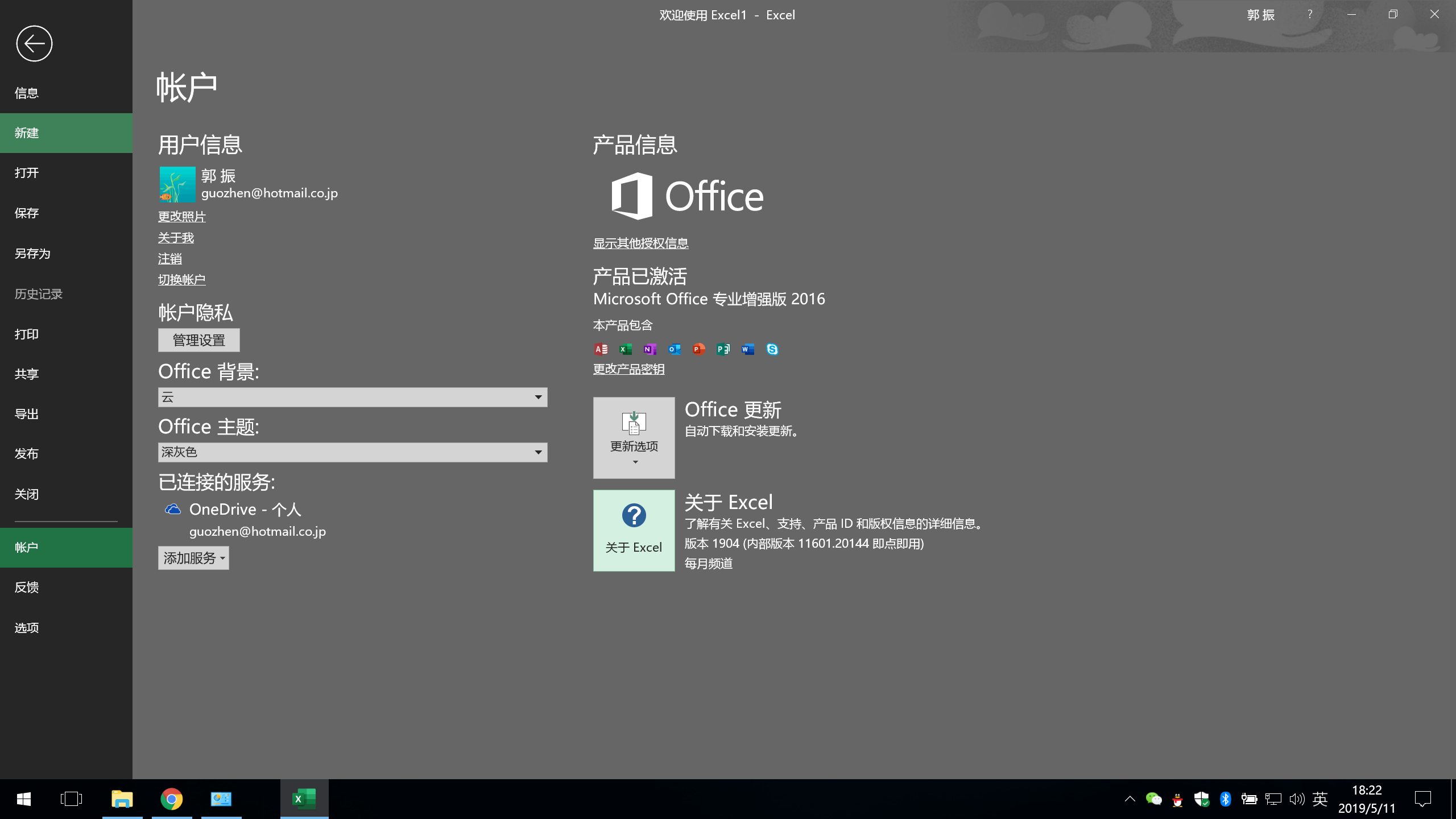The height and width of the screenshot is (819, 1456).
Task: Click the Windows Security shield tray icon
Action: (x=1202, y=799)
